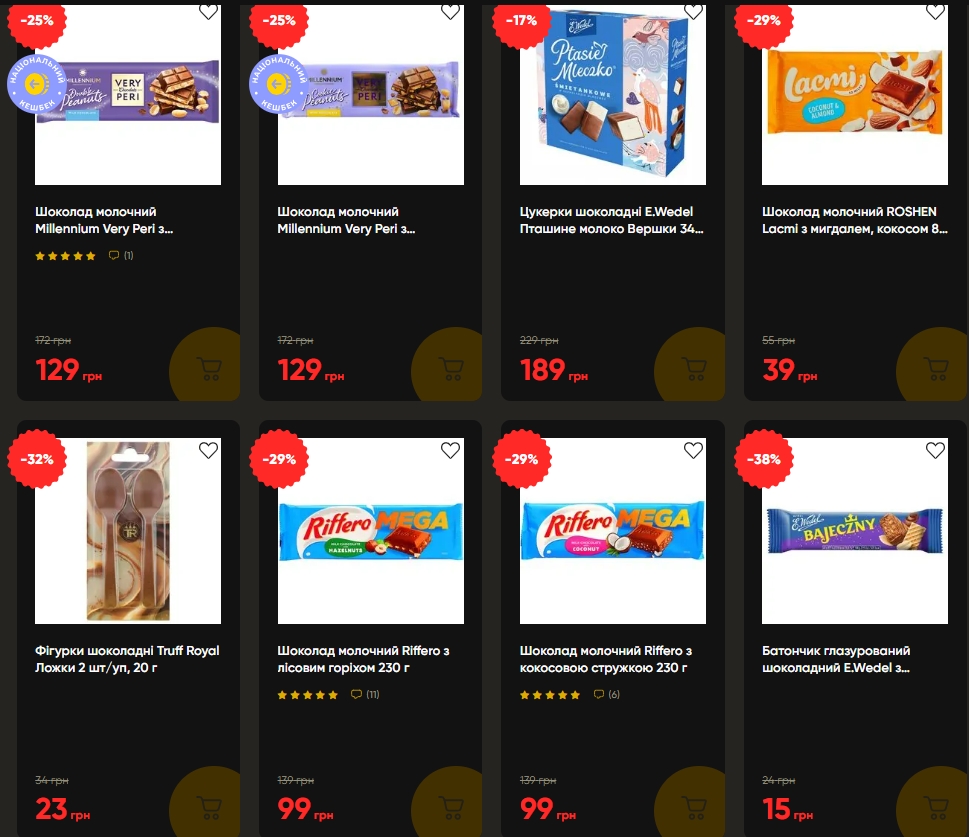Add second Millennium Very Peri to cart

coord(451,367)
